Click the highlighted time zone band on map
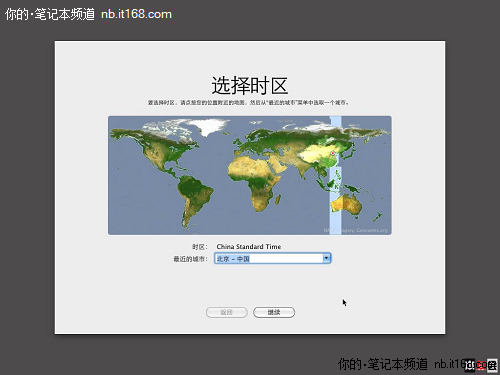Screen dimensions: 500x375 [336, 175]
